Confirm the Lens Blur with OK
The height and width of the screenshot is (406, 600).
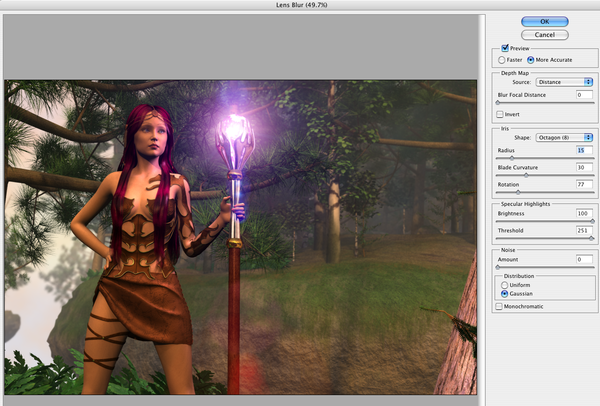click(x=545, y=21)
